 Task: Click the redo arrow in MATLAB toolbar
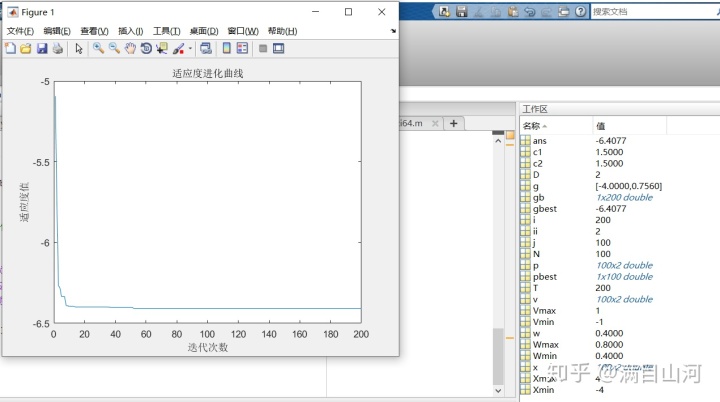(546, 11)
